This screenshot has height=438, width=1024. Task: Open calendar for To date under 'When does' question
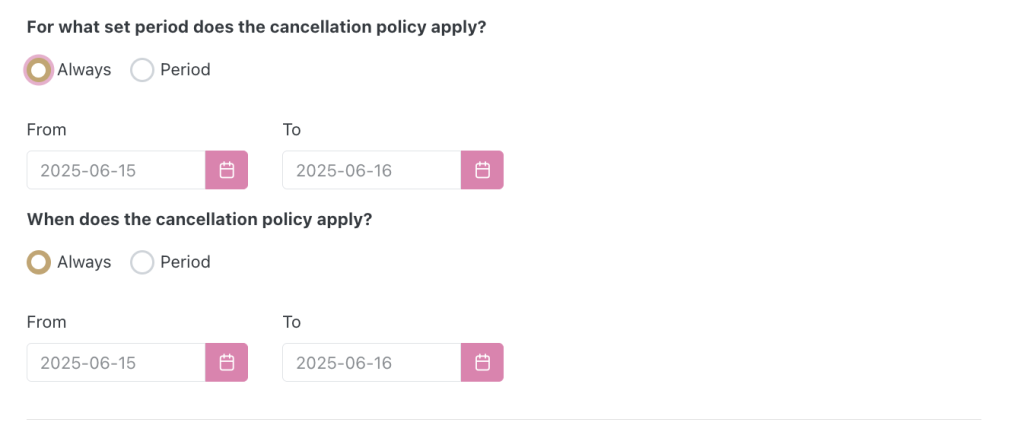coord(482,362)
